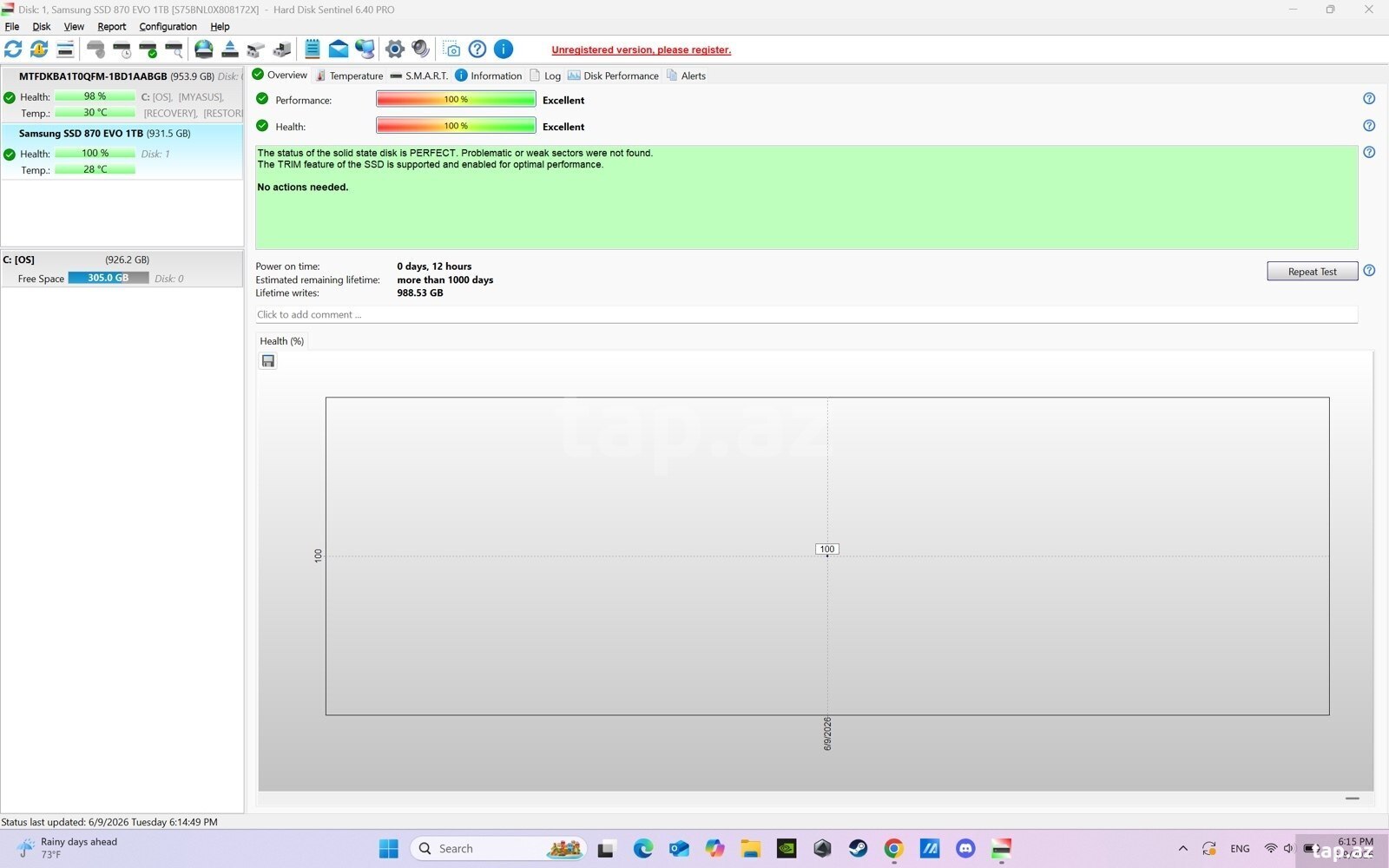Select the Health (%) graph tab
1389x868 pixels.
pos(281,341)
